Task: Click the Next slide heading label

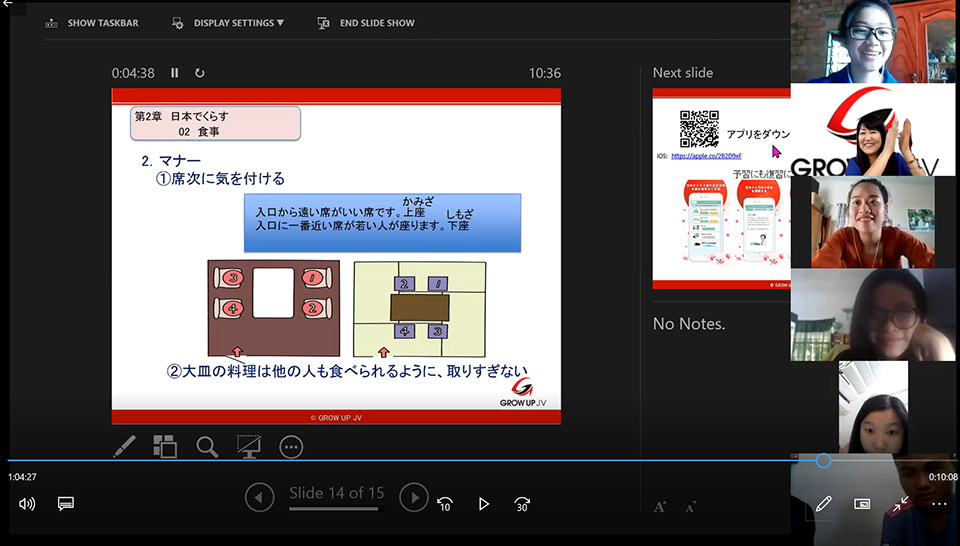Action: tap(683, 73)
